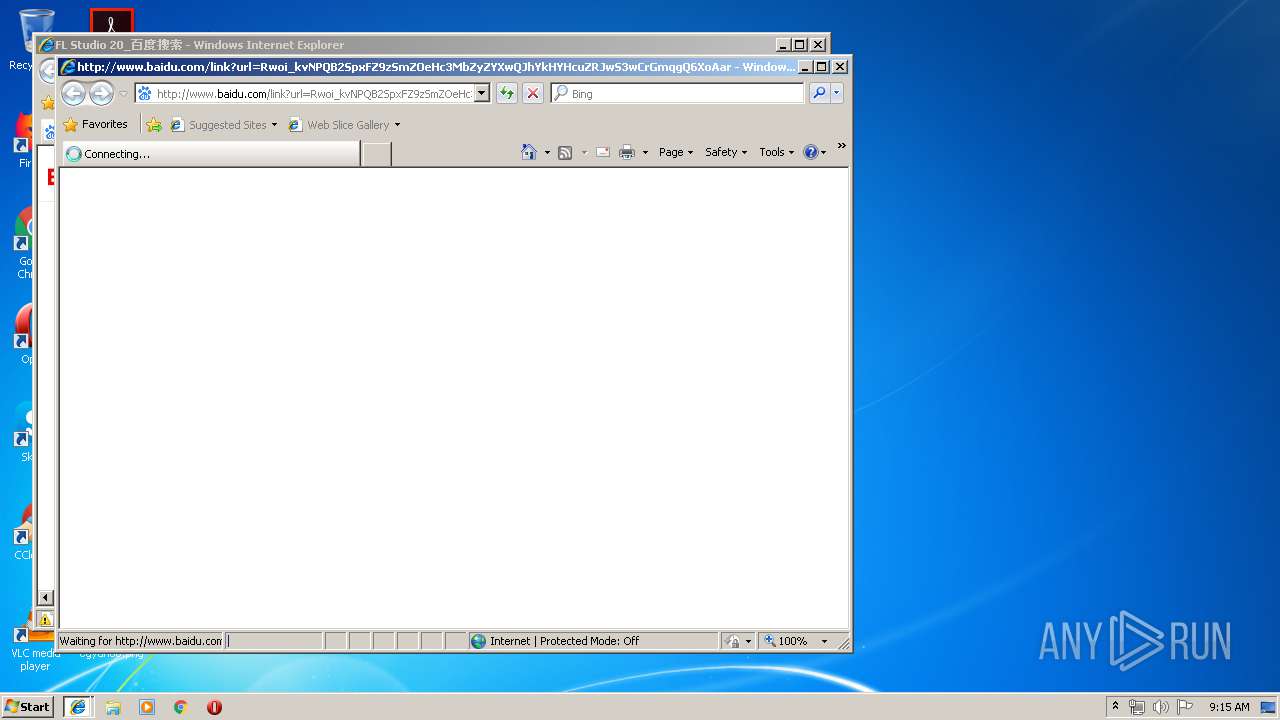Image resolution: width=1280 pixels, height=720 pixels.
Task: Click the Print icon
Action: 627,152
